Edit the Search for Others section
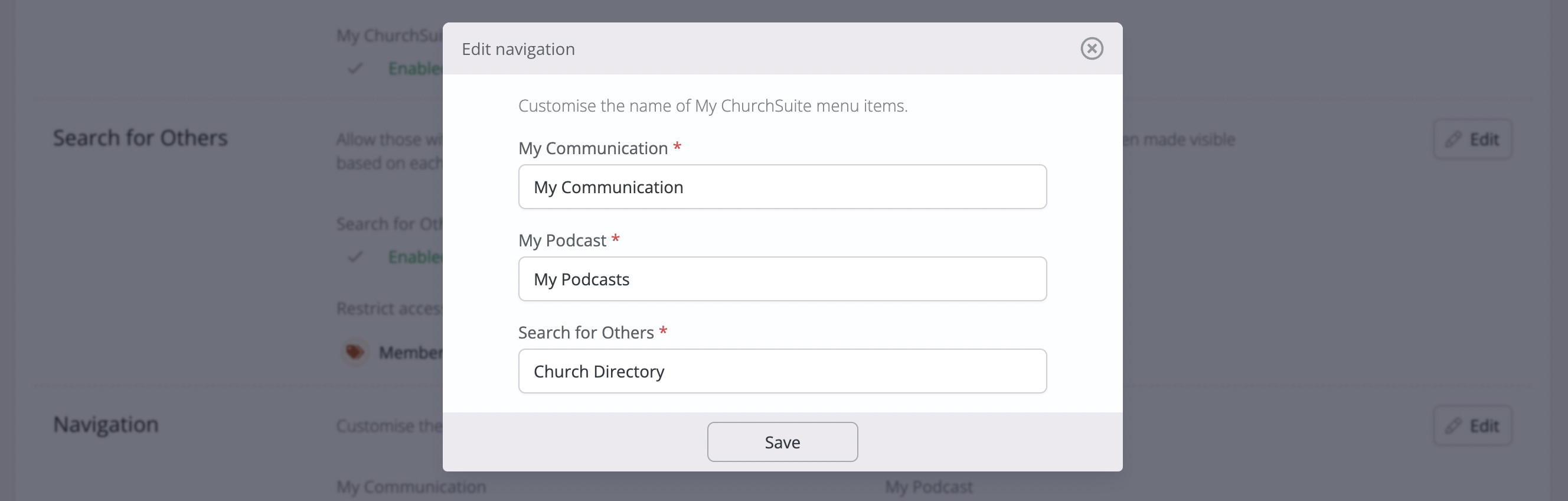1568x501 pixels. (x=1472, y=139)
